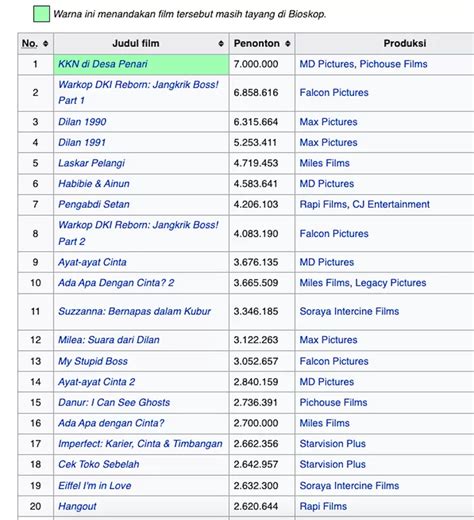Open Legacy Pictures producer link
This screenshot has height=520, width=474.
coord(391,283)
